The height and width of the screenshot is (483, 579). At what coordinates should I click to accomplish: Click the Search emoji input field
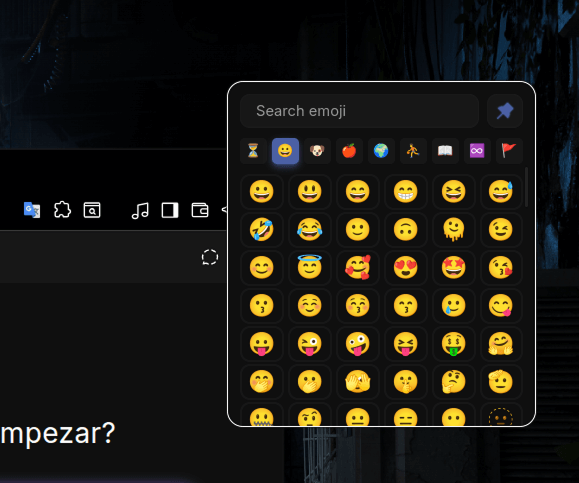[359, 111]
